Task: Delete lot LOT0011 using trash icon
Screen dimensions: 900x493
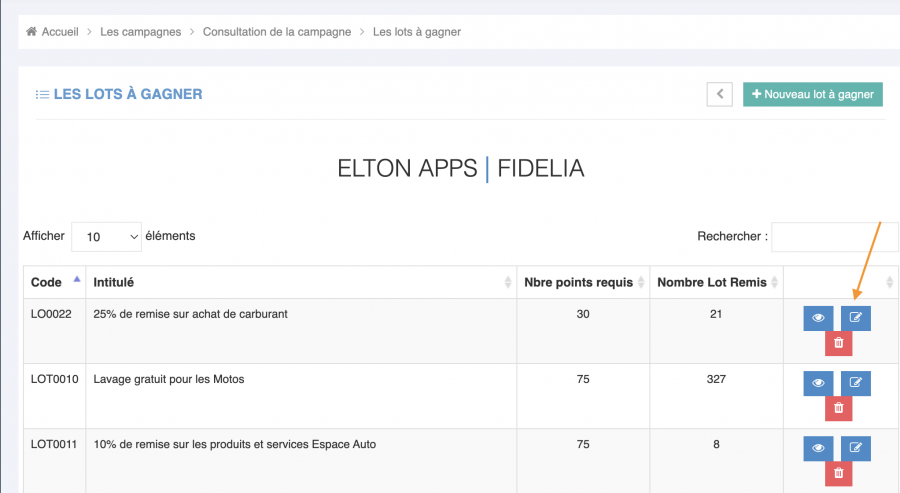Action: tap(838, 473)
